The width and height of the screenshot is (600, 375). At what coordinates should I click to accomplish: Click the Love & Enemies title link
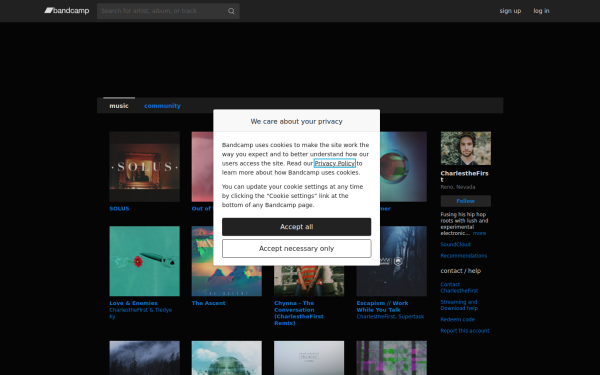tap(134, 303)
